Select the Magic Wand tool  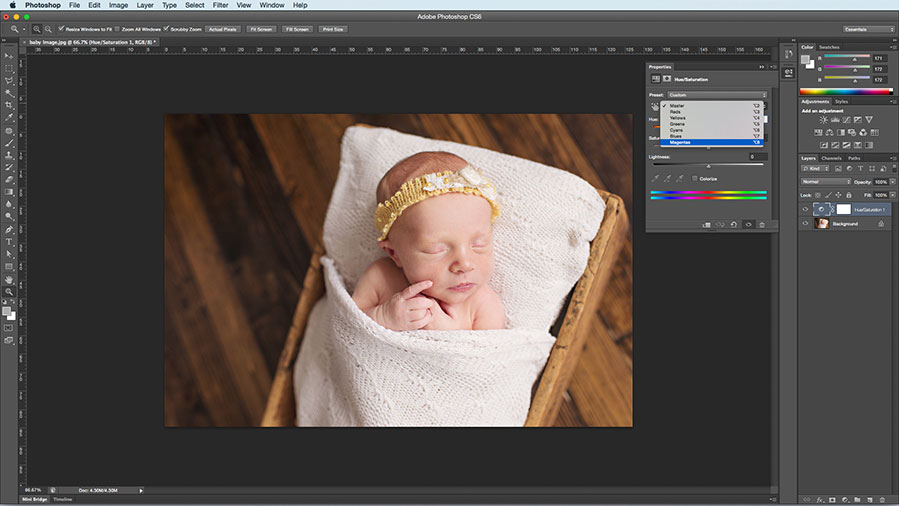click(9, 93)
